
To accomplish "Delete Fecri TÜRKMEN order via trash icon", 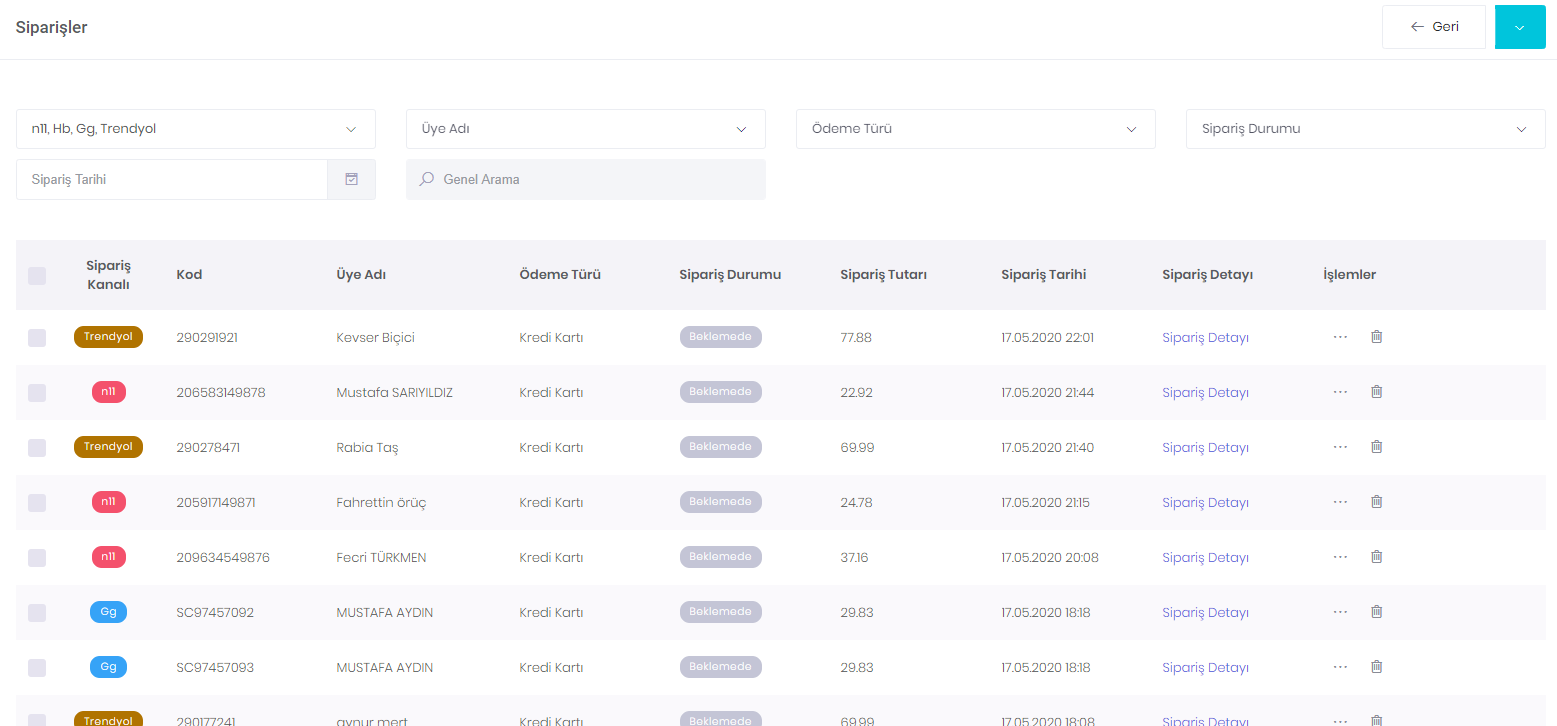I will pyautogui.click(x=1376, y=557).
